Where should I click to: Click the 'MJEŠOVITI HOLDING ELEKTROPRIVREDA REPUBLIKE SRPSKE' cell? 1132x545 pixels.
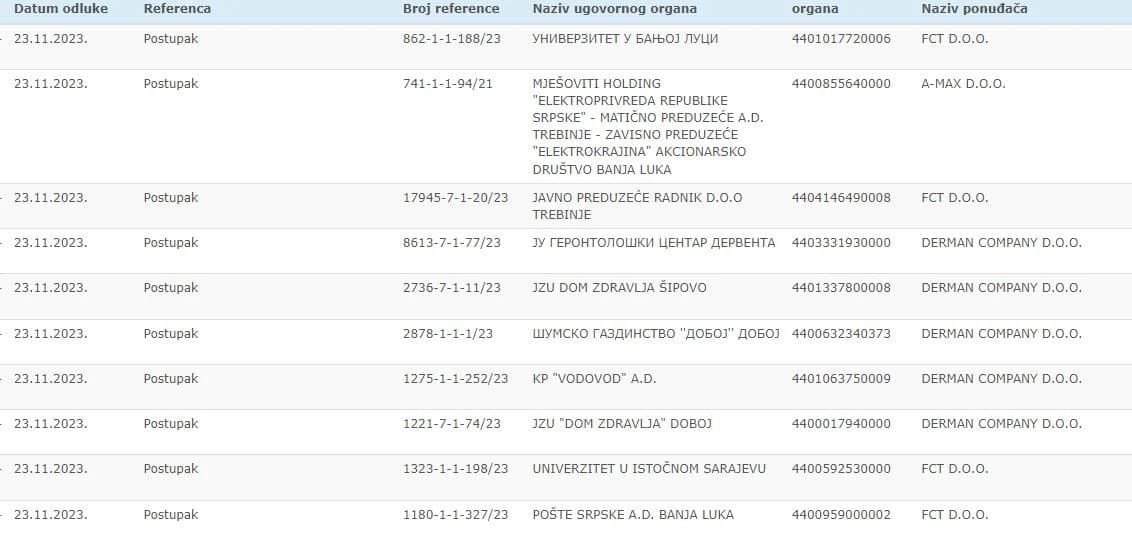tap(648, 126)
